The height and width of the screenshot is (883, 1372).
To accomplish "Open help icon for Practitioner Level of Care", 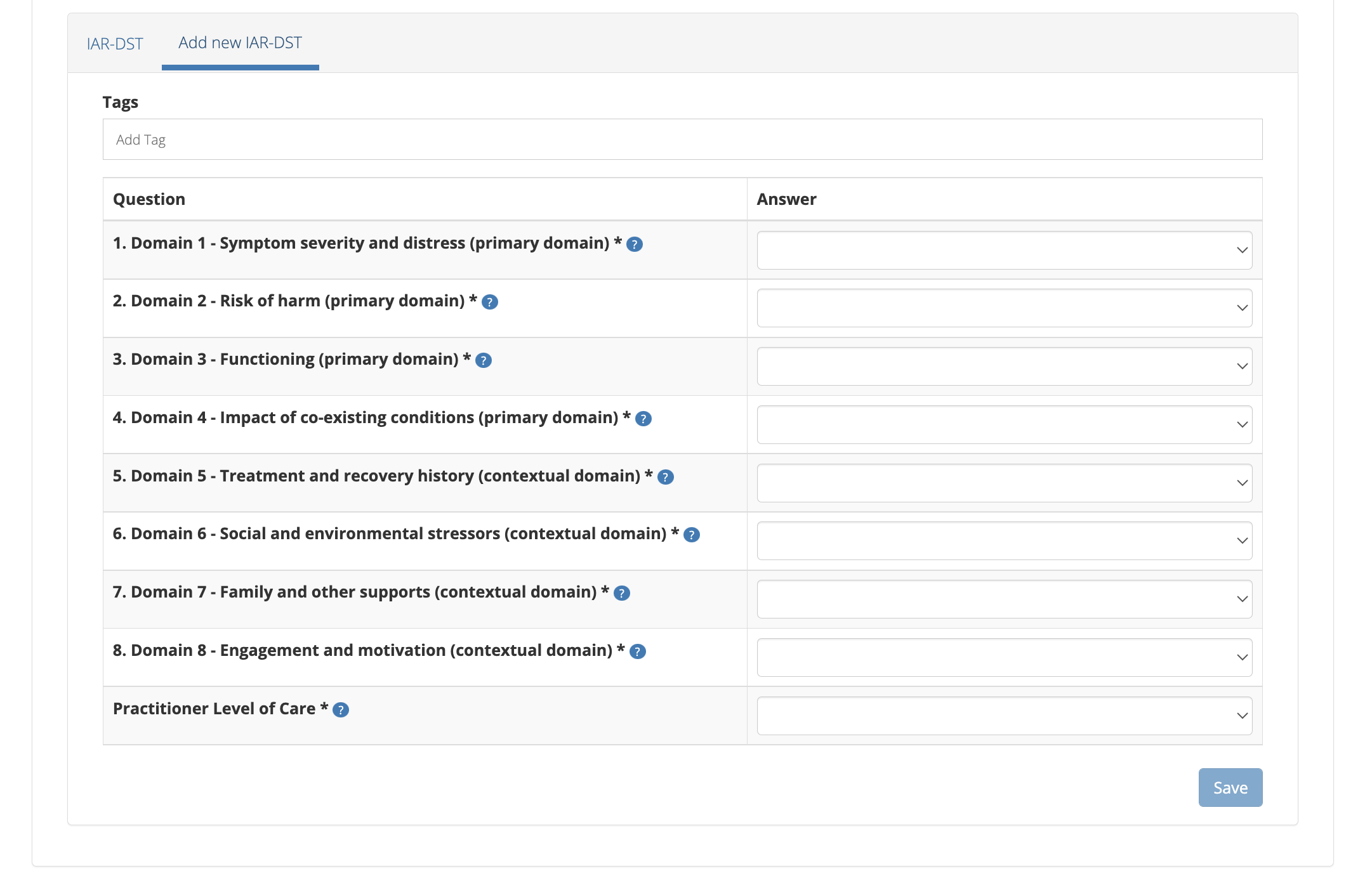I will coord(341,710).
